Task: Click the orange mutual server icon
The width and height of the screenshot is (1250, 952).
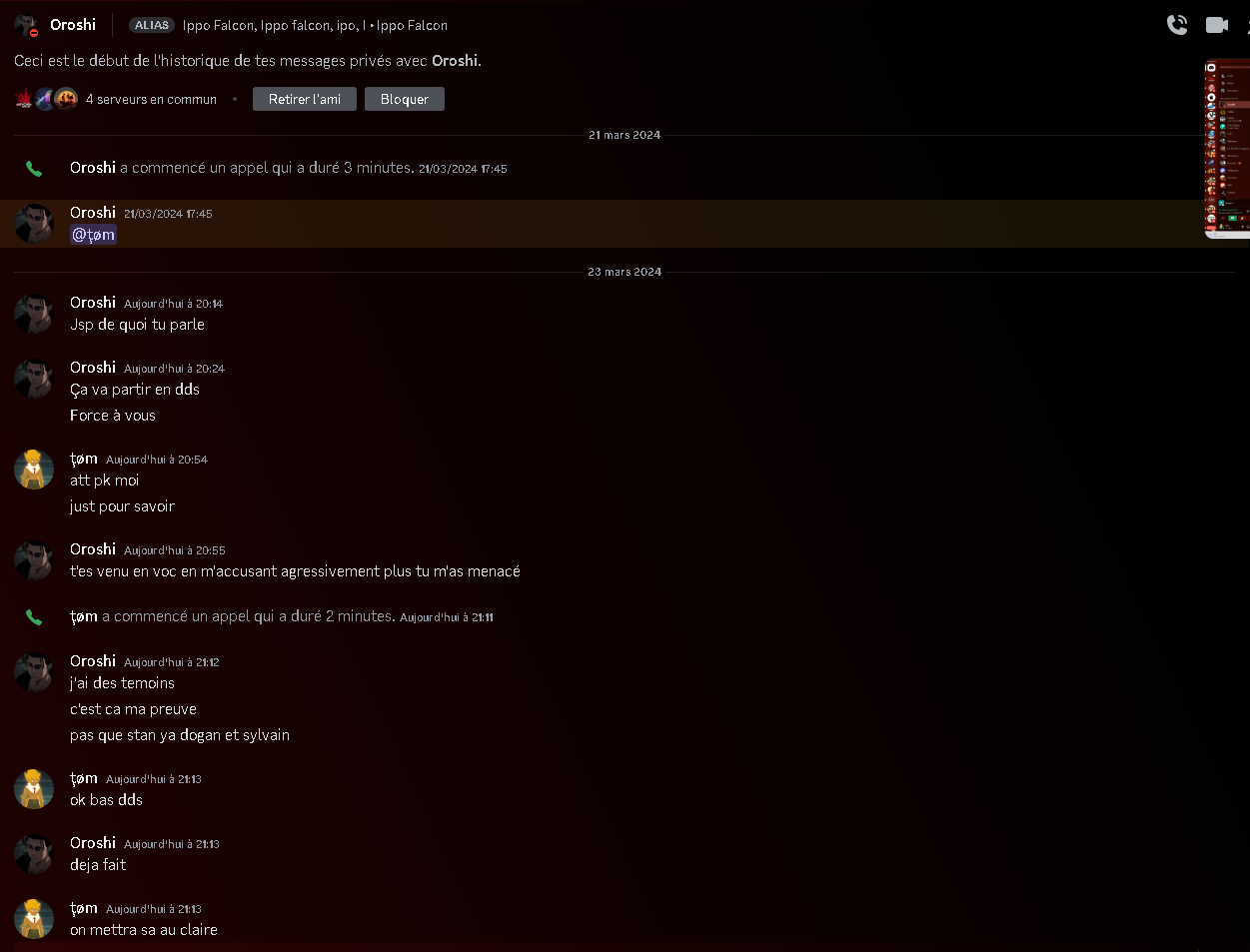Action: (x=66, y=99)
